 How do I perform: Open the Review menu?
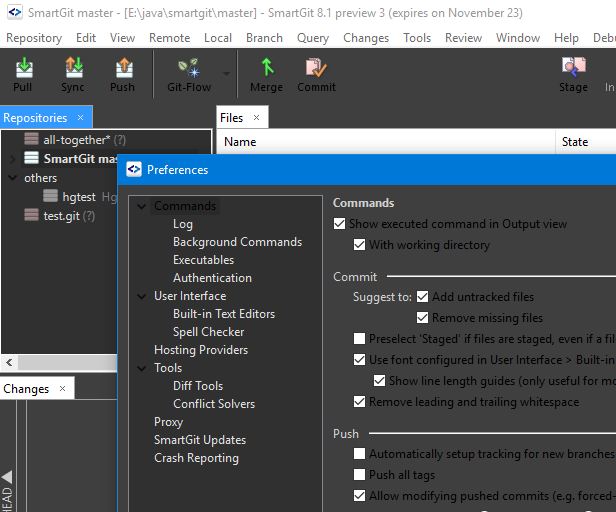[464, 38]
